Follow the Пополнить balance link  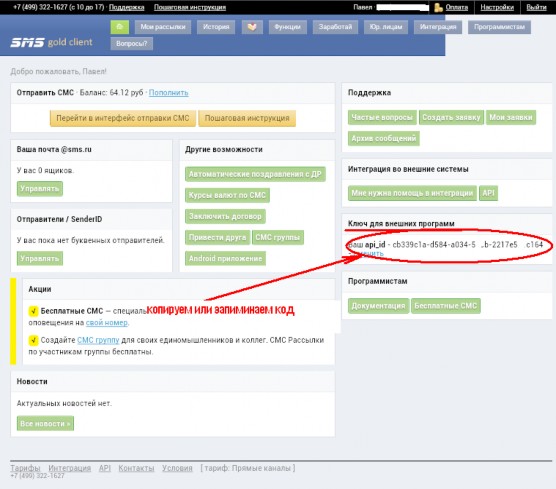pyautogui.click(x=168, y=93)
